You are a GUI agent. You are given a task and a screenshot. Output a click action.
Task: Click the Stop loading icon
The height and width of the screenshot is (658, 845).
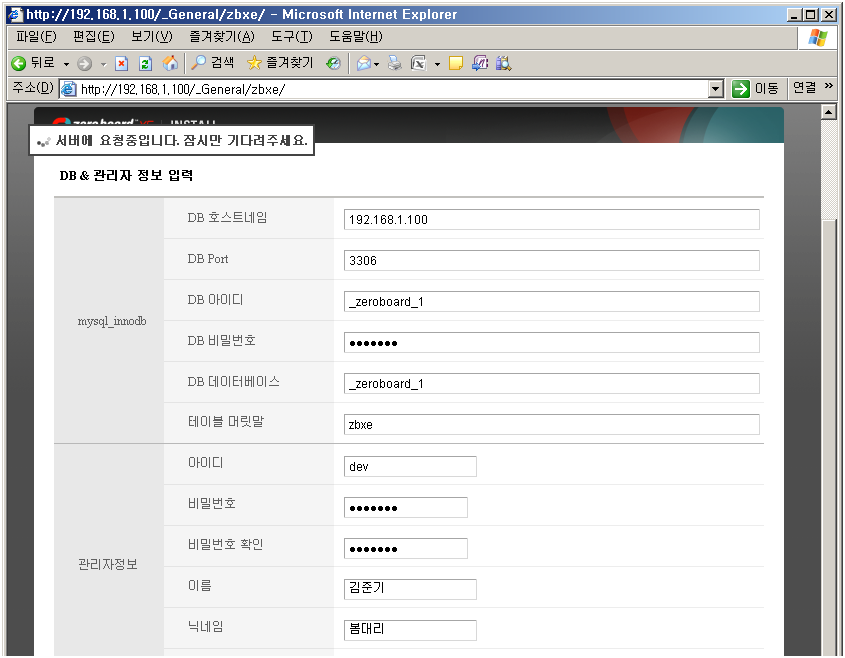(x=122, y=64)
